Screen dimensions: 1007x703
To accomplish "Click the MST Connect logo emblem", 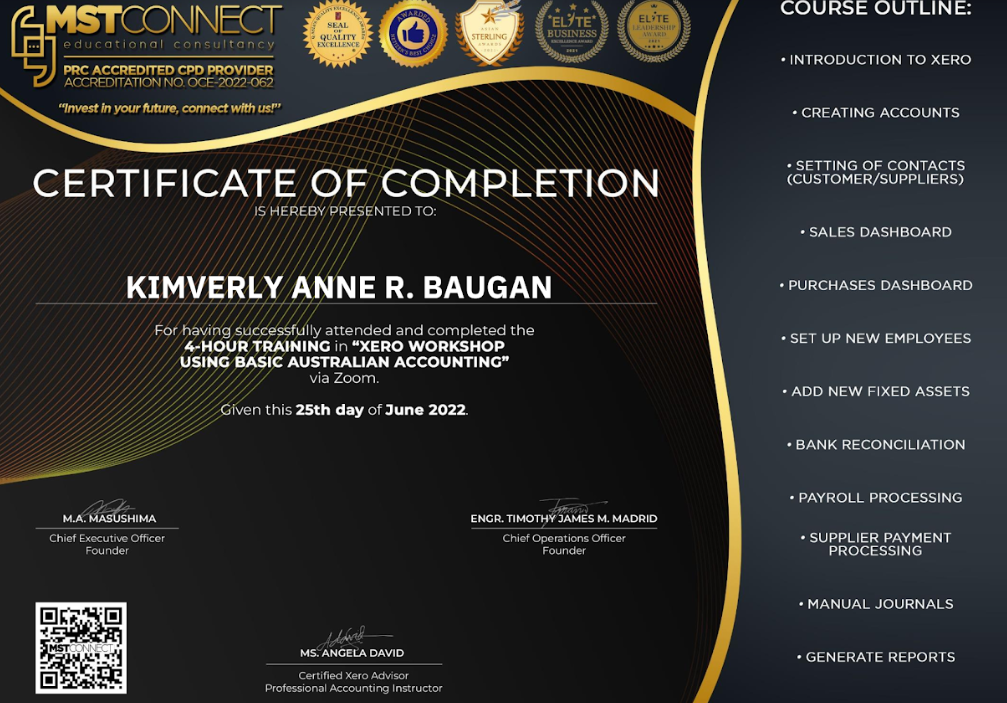I will click(33, 46).
